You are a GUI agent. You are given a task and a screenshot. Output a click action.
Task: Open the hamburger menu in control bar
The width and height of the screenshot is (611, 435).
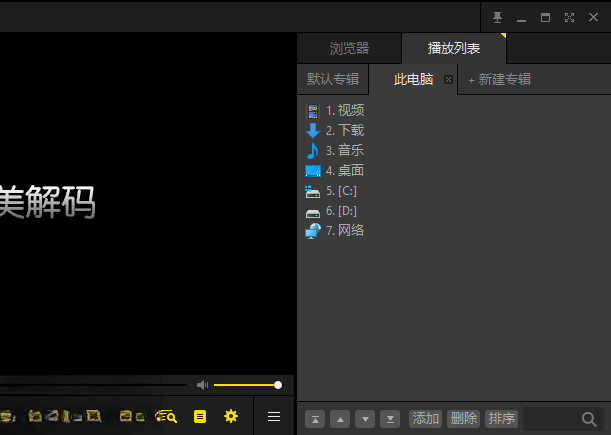pos(274,417)
